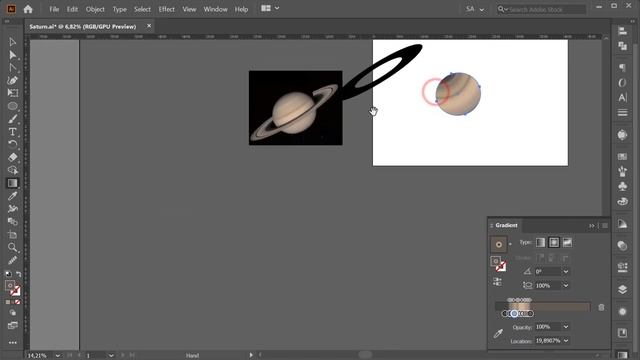Image resolution: width=640 pixels, height=360 pixels.
Task: Select the Zoom magnifier tool
Action: tap(12, 247)
